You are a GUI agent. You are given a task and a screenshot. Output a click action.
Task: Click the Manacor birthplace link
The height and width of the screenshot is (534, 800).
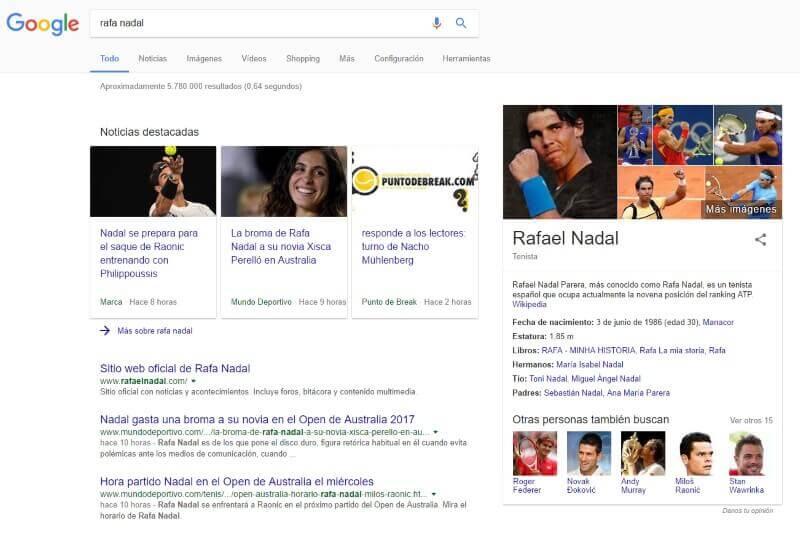click(x=718, y=322)
